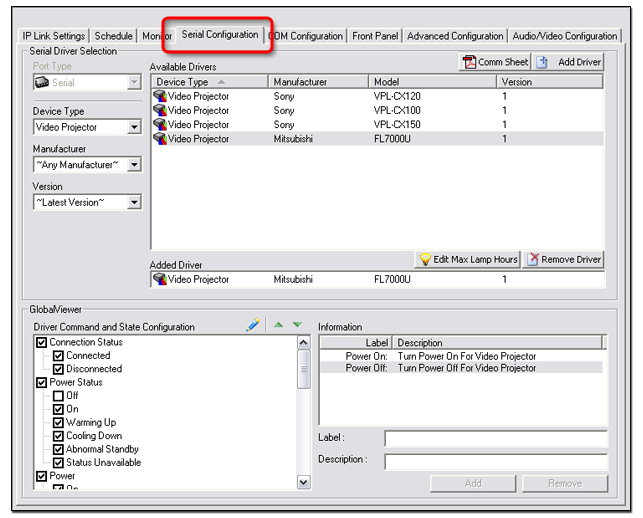Uncheck the Abnormal Standby checkbox

tap(58, 450)
